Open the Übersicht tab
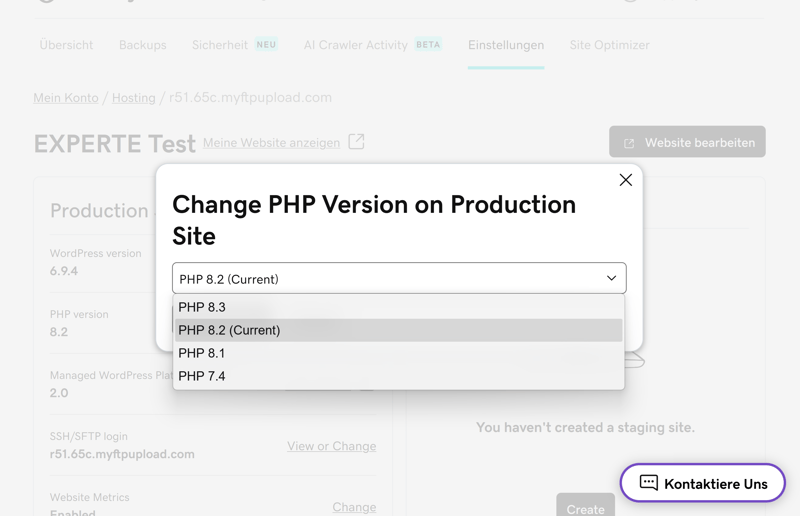Image resolution: width=800 pixels, height=516 pixels. [66, 45]
